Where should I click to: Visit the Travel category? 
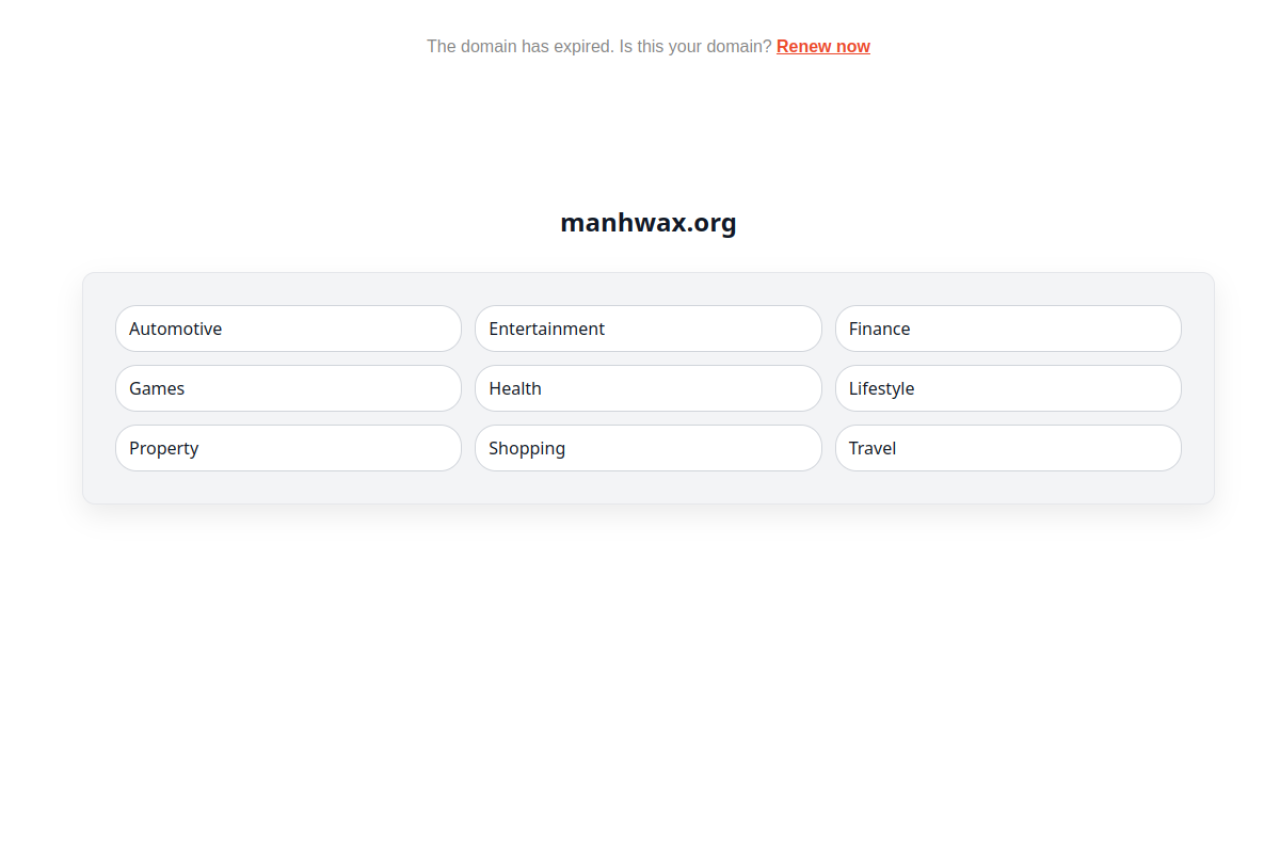1008,448
